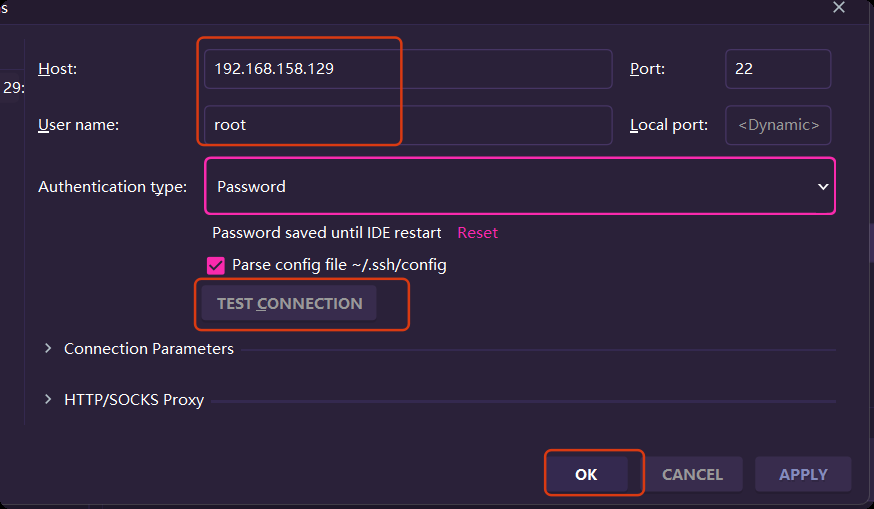Close the SSH configuration dialog
Image resolution: width=874 pixels, height=509 pixels.
(x=838, y=7)
